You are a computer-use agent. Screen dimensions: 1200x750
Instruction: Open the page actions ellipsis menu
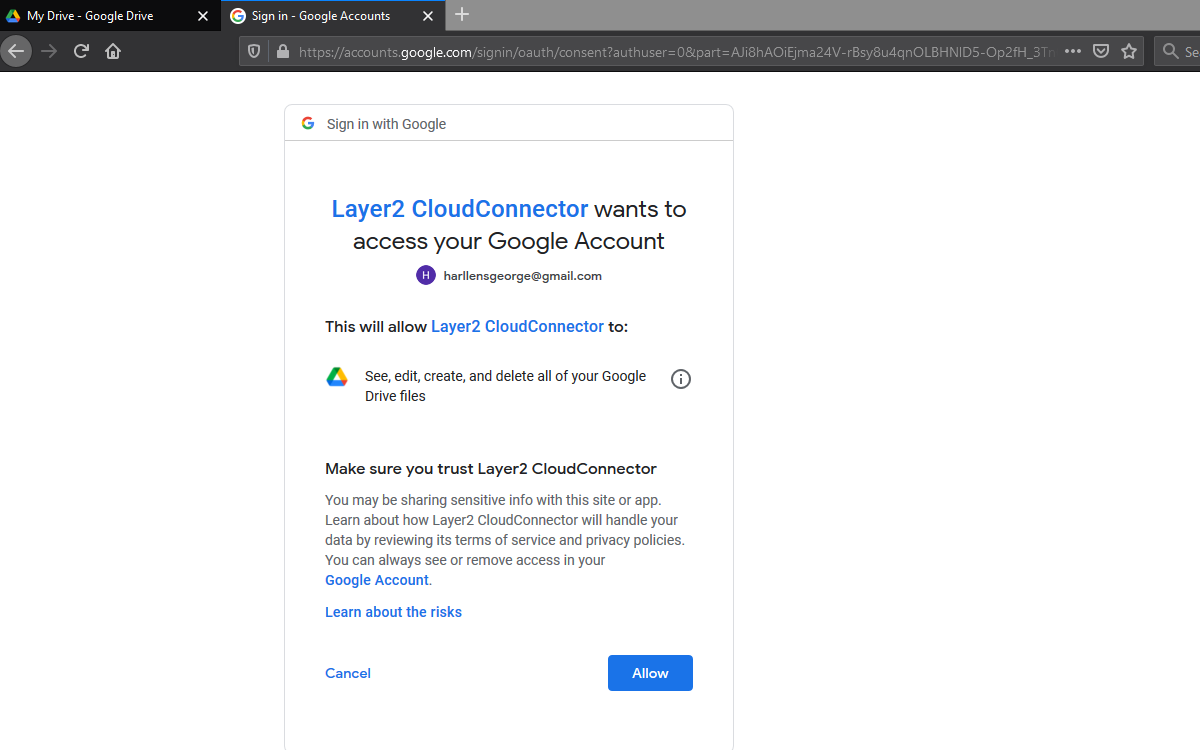pos(1072,52)
